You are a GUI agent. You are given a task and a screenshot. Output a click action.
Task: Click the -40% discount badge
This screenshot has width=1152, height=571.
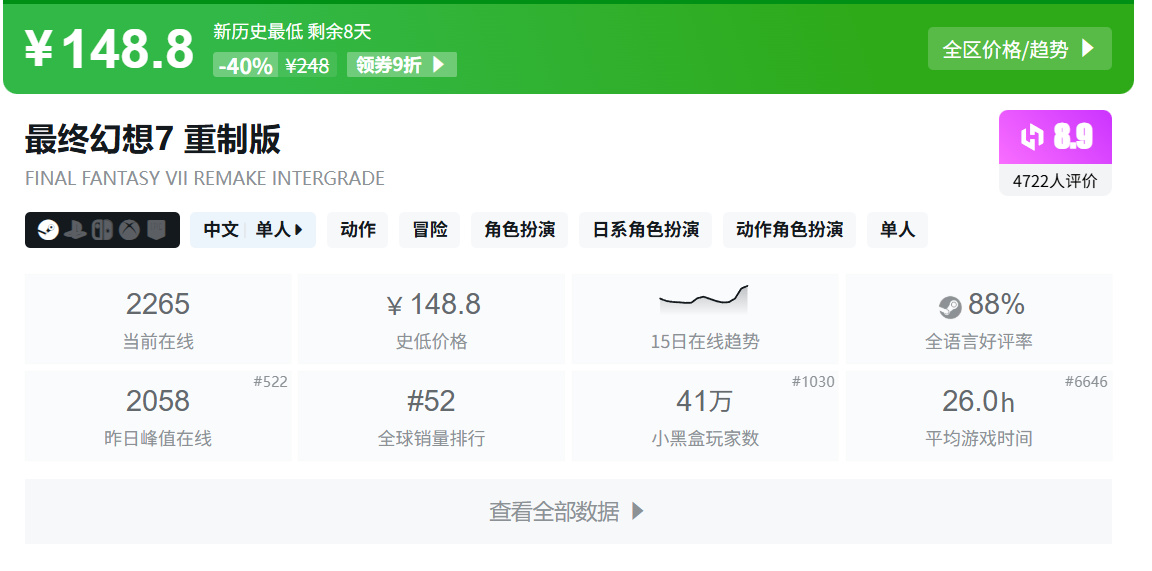click(x=245, y=65)
